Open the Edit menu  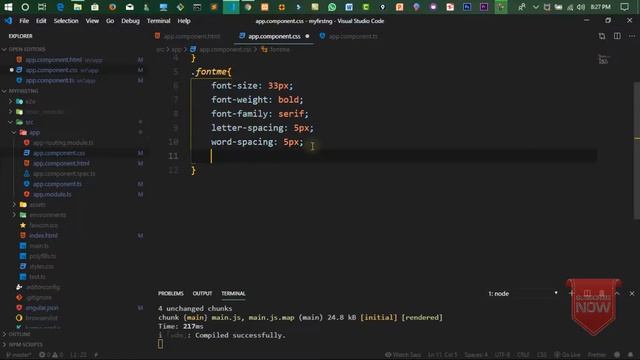click(x=41, y=21)
